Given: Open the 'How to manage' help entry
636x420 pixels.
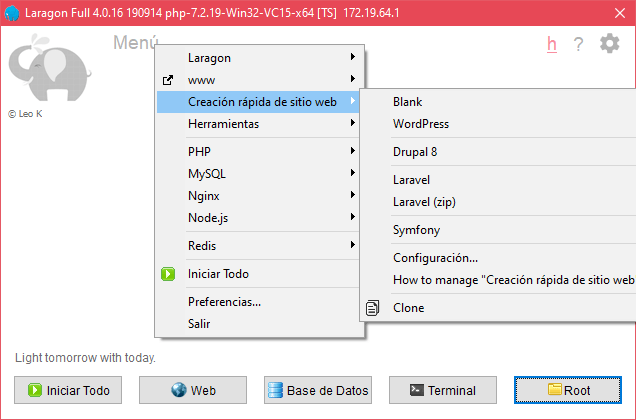Looking at the screenshot, I should [x=499, y=280].
